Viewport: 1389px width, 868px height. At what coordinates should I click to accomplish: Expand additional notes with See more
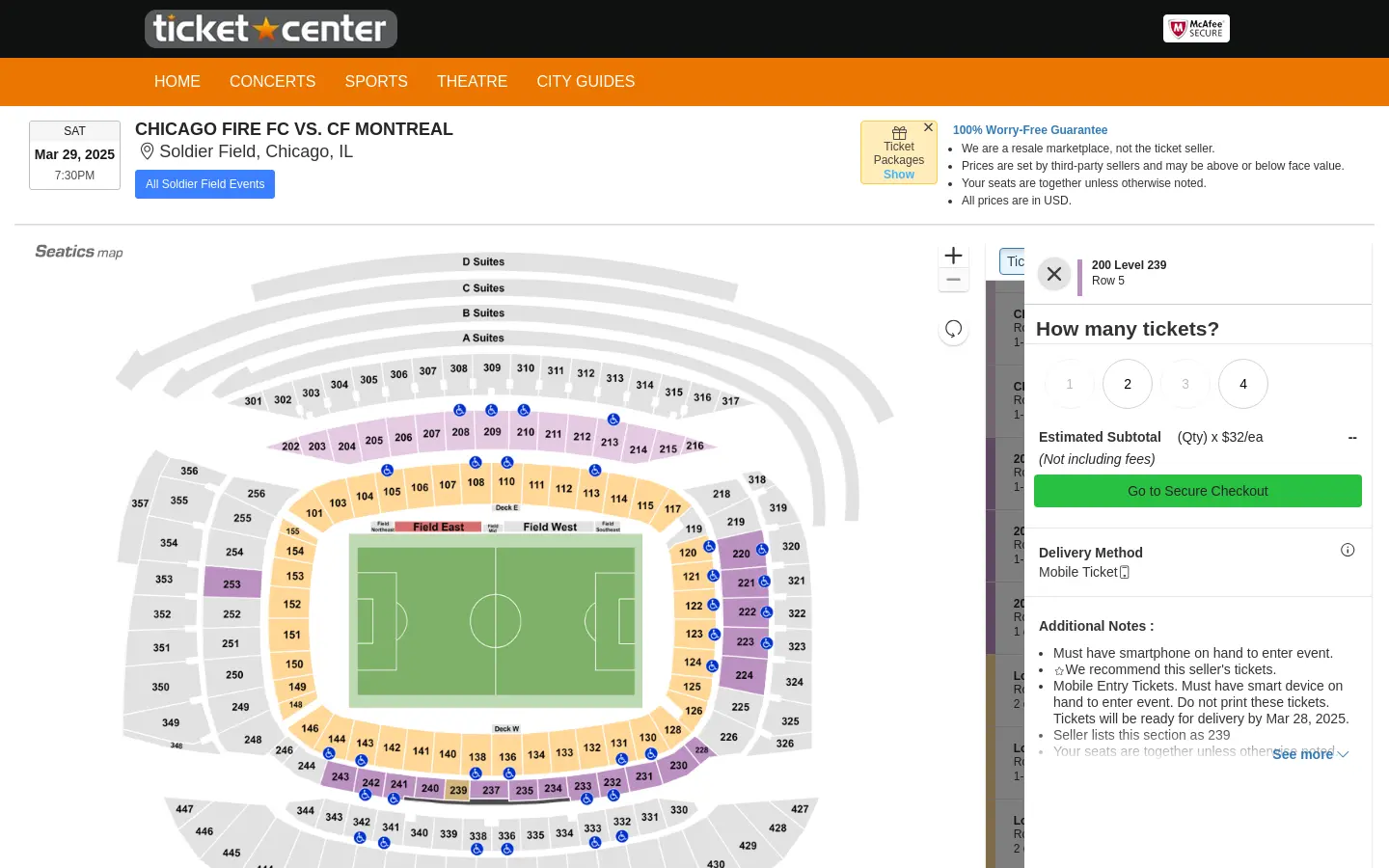[x=1309, y=754]
